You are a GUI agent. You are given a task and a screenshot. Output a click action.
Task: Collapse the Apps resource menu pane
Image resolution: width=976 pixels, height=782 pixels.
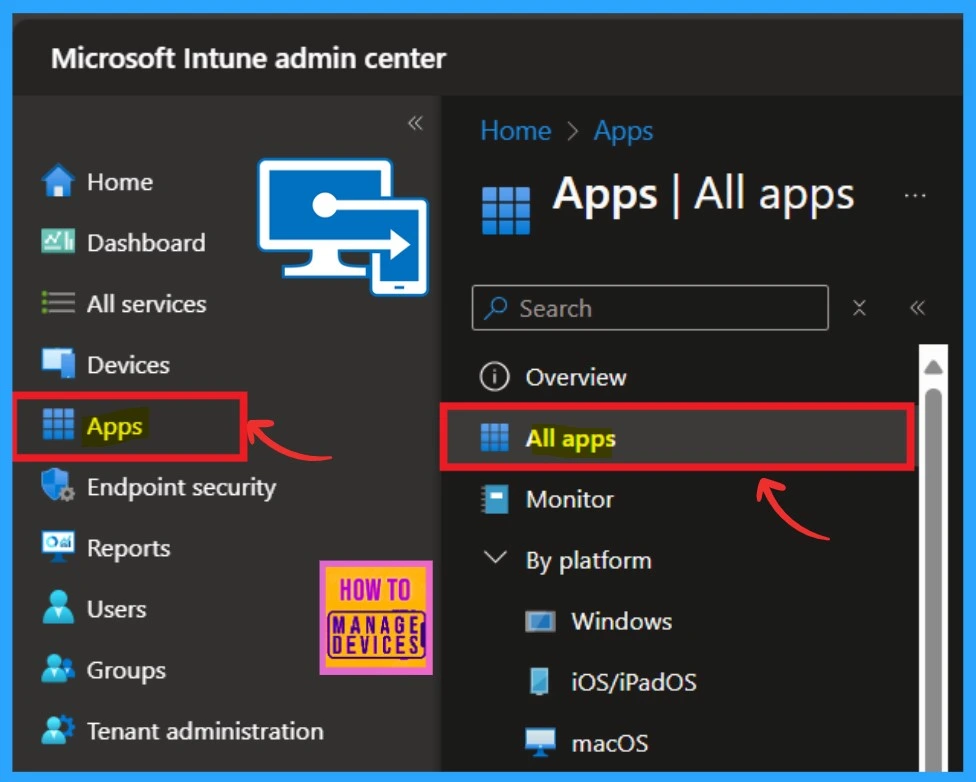click(917, 308)
